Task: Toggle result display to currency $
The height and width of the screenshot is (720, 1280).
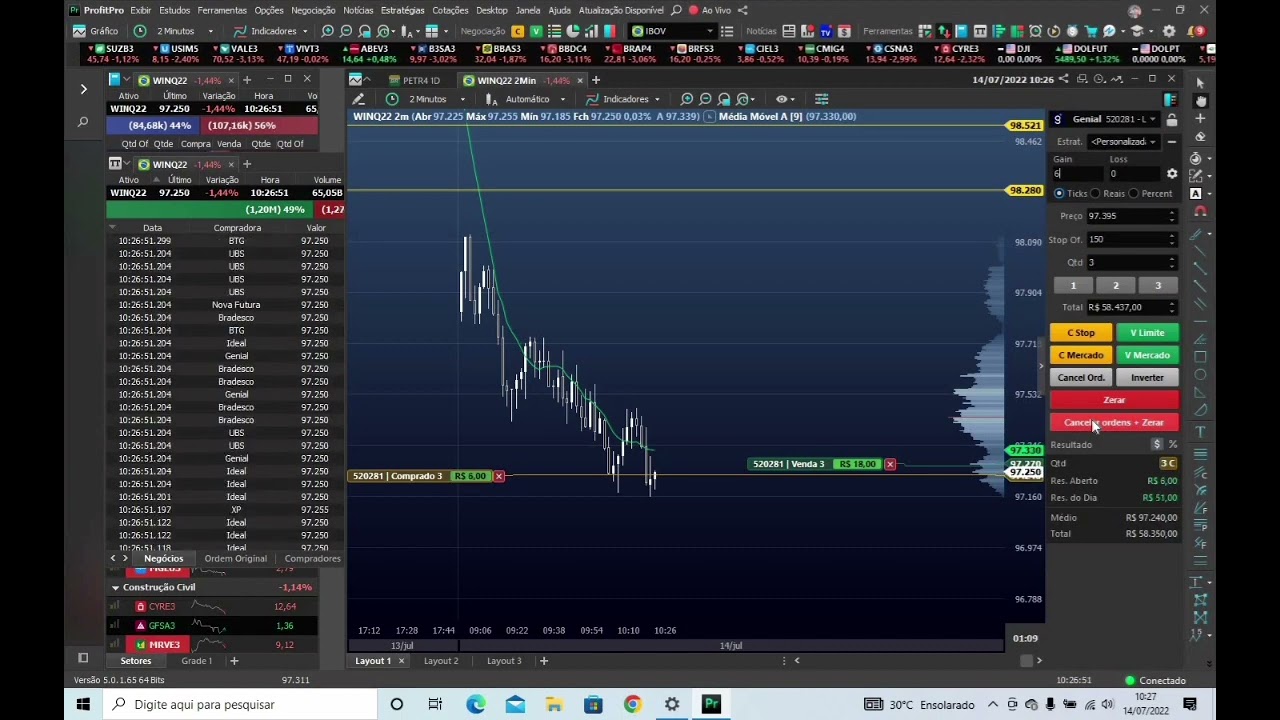Action: pyautogui.click(x=1157, y=444)
